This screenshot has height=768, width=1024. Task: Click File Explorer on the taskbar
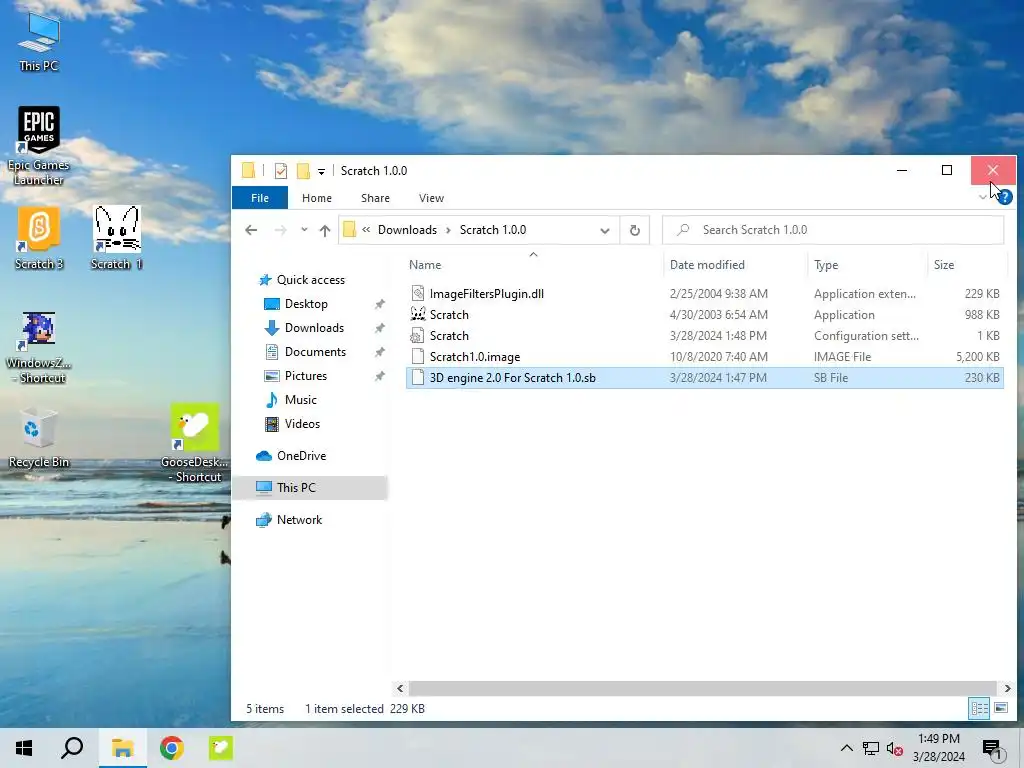click(122, 748)
